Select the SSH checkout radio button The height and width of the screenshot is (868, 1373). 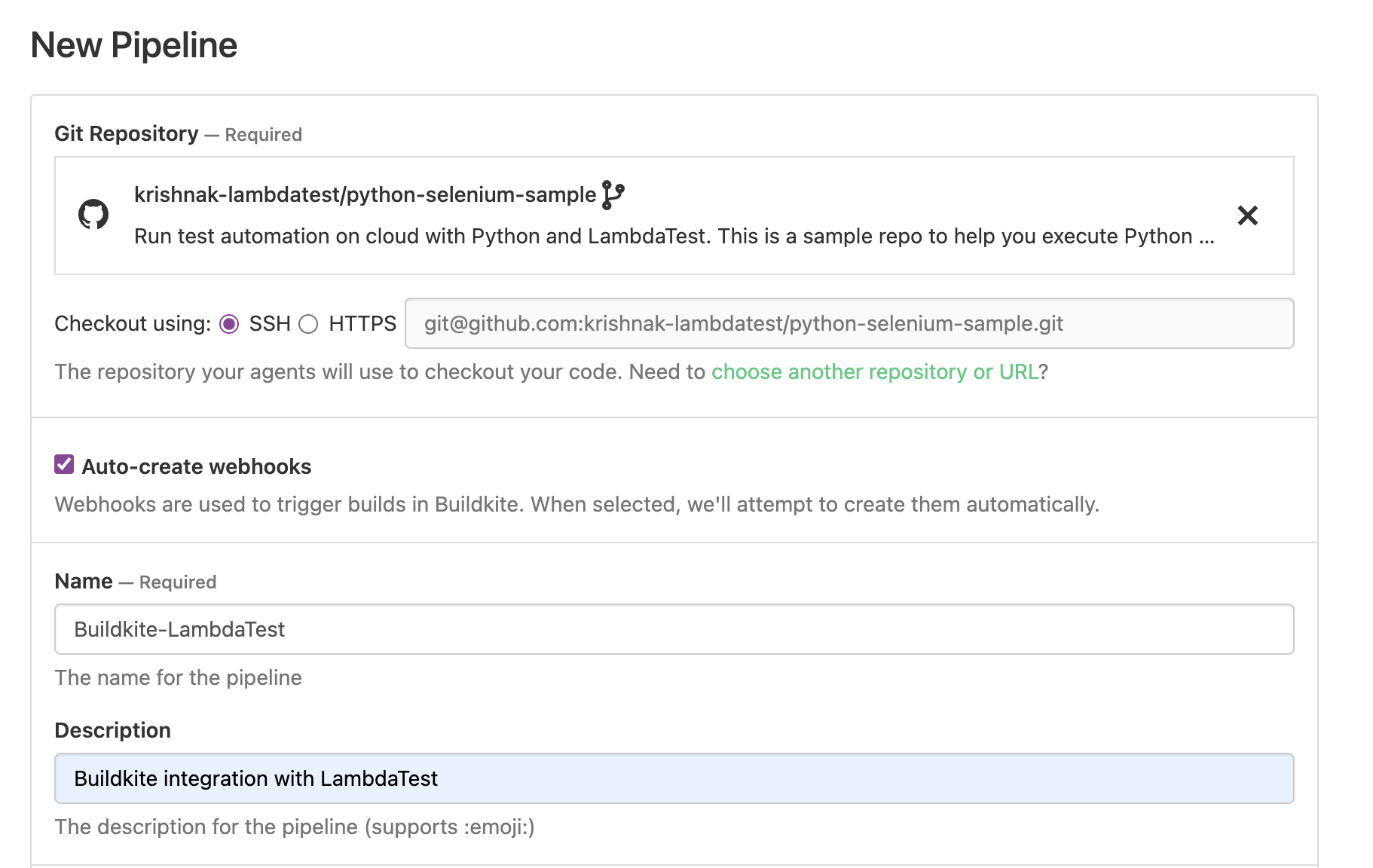[x=230, y=323]
